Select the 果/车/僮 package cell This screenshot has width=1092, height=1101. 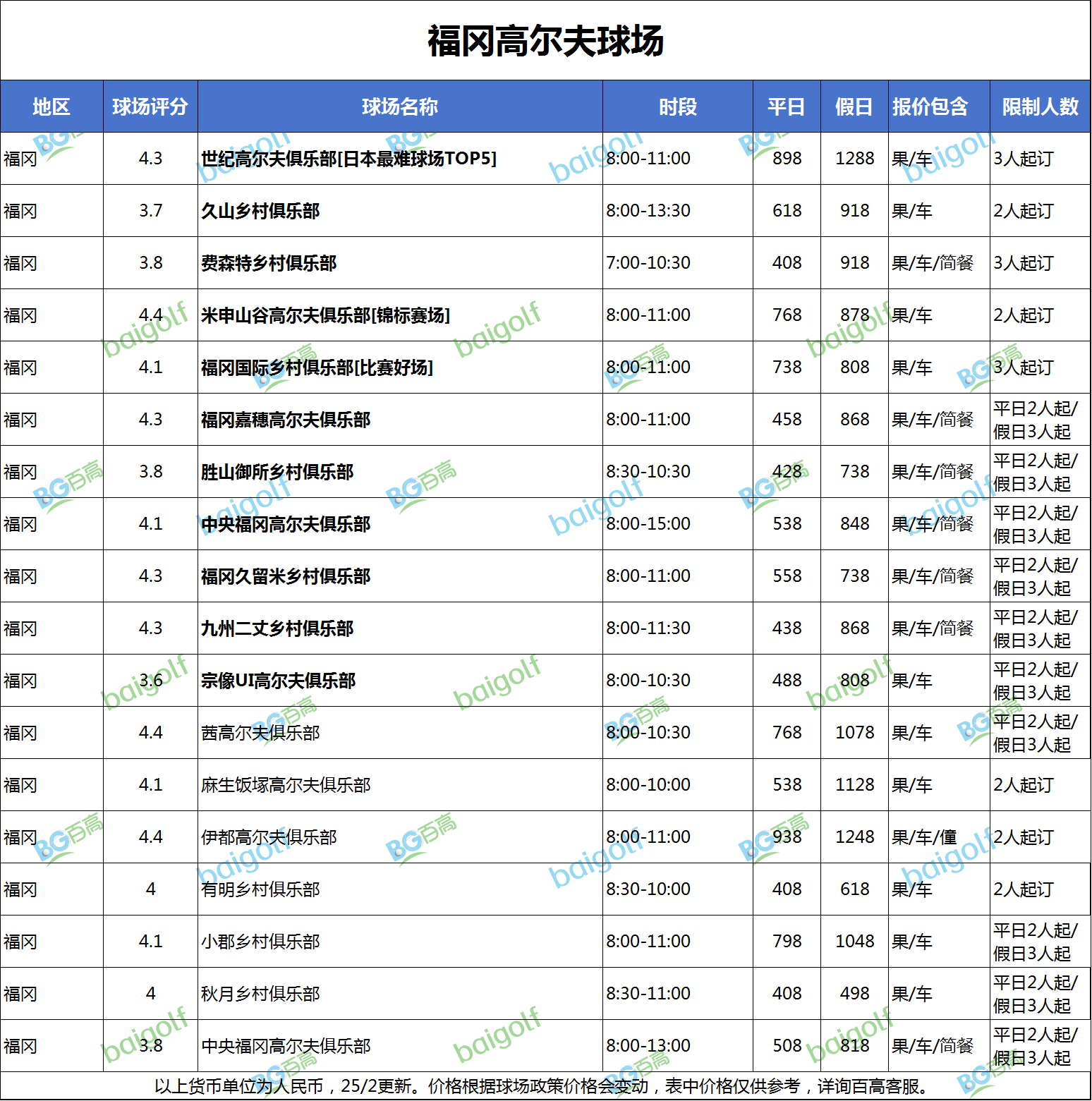tap(924, 837)
